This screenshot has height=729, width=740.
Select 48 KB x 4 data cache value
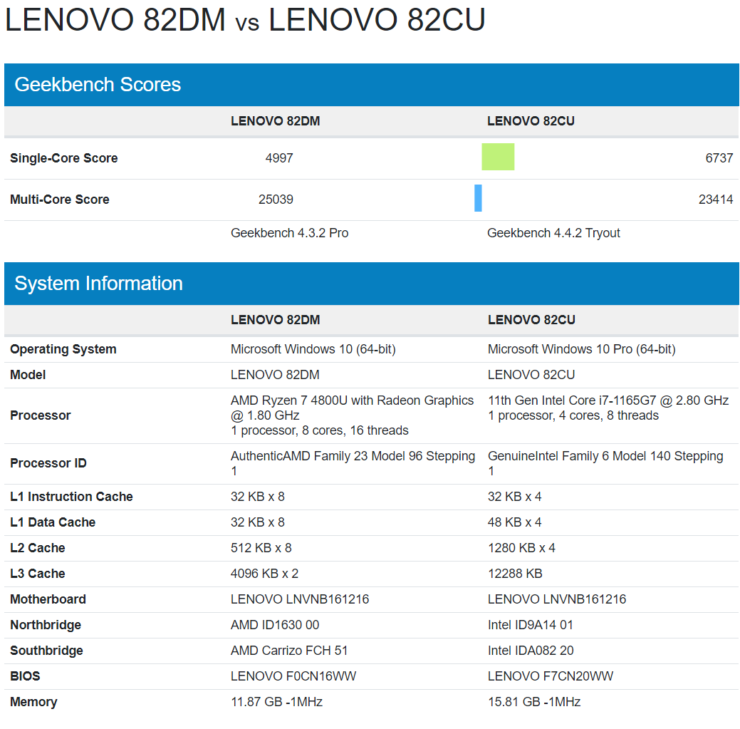514,522
